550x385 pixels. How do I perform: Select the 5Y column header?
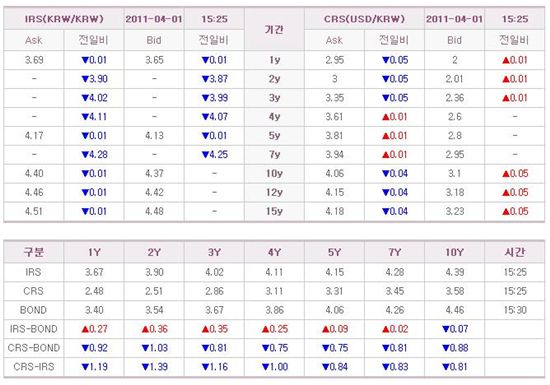(334, 252)
